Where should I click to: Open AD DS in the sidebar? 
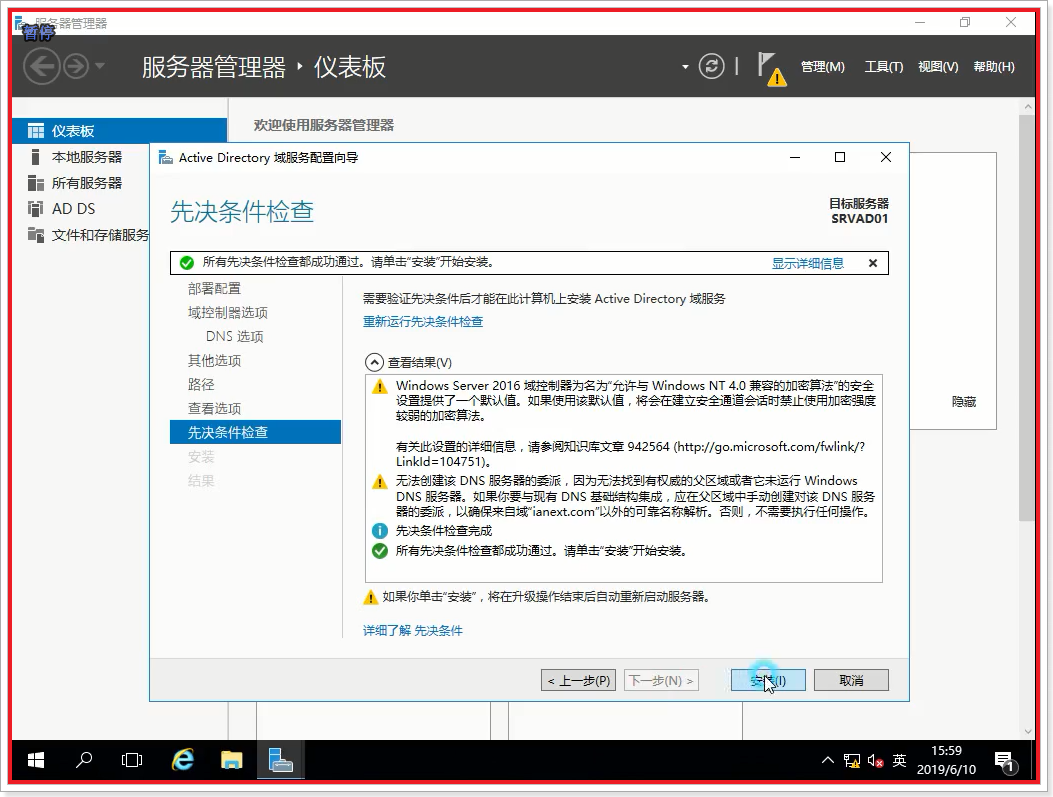pos(74,209)
